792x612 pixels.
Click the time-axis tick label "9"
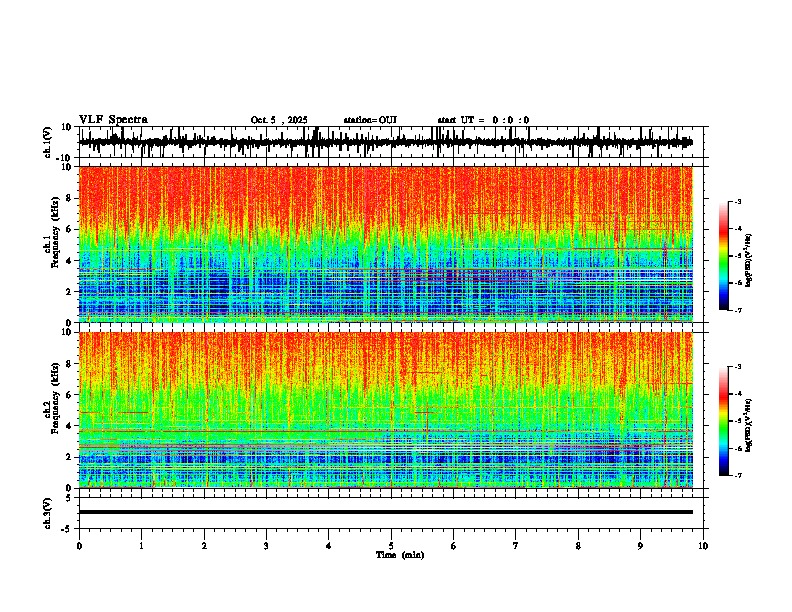pyautogui.click(x=640, y=546)
